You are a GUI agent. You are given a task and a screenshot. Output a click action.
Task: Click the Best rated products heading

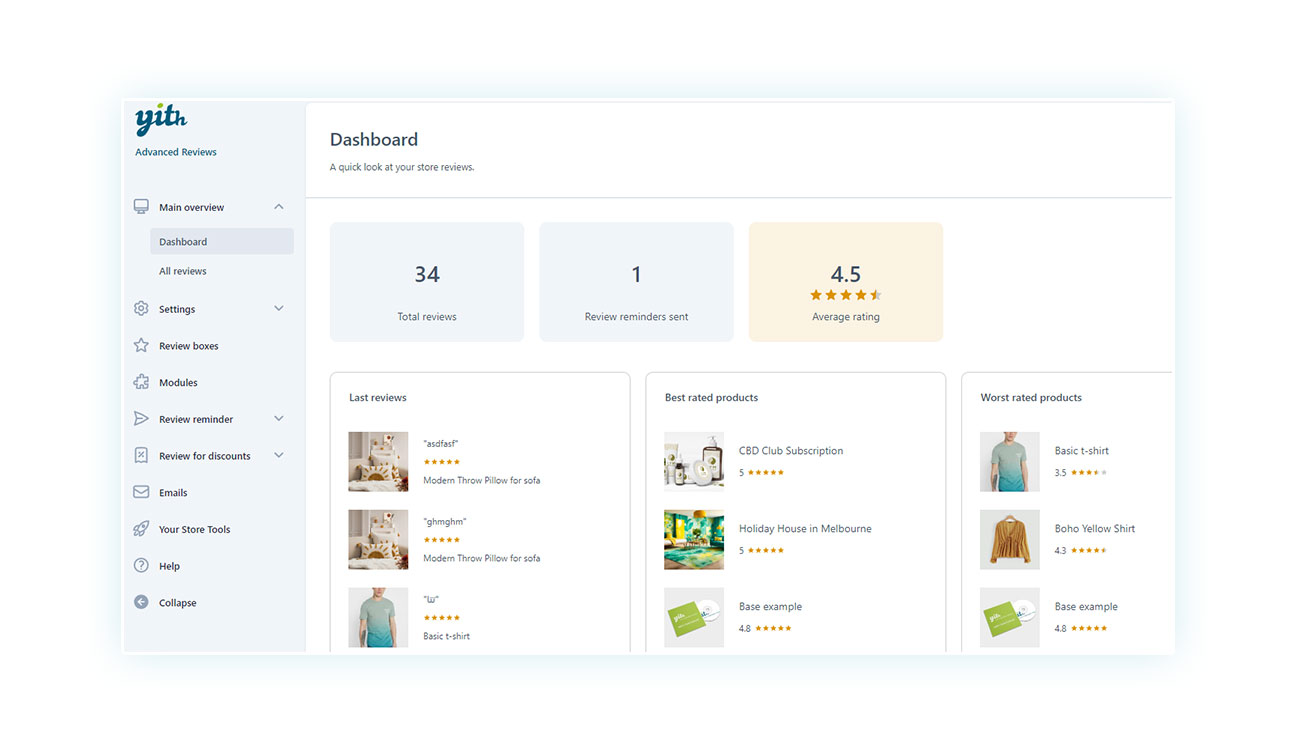coord(711,398)
